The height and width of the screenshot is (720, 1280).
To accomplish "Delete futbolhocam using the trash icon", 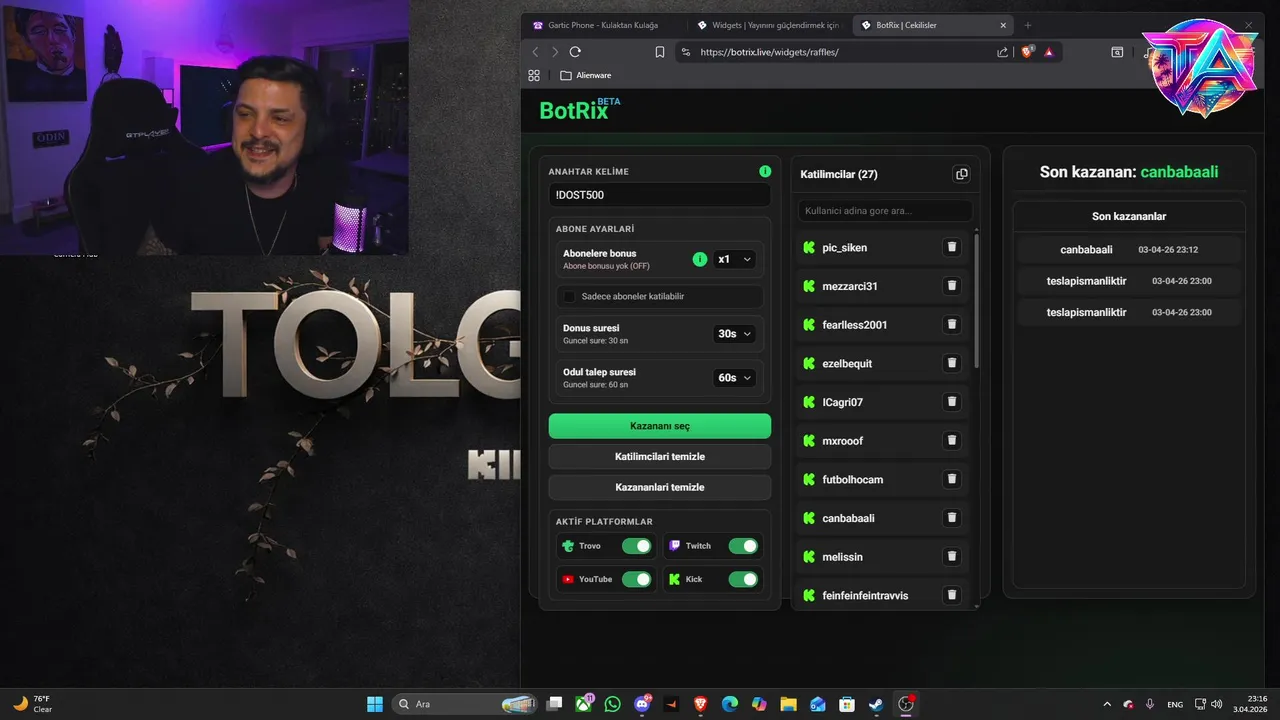I will point(952,479).
